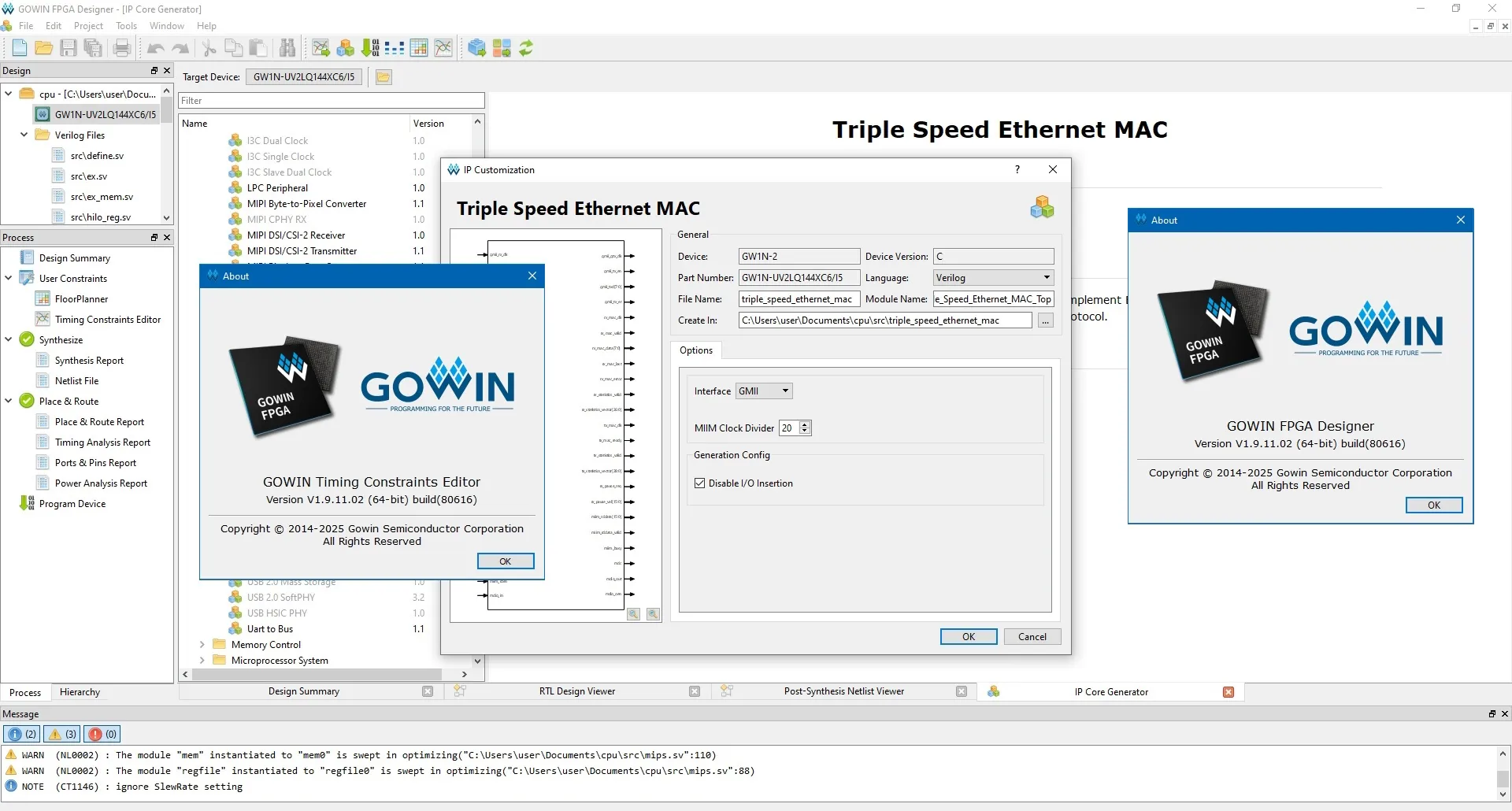The image size is (1512, 811).
Task: Click the GW1N-UV2LQ144XC6/I5 Target Device button
Action: coord(304,77)
